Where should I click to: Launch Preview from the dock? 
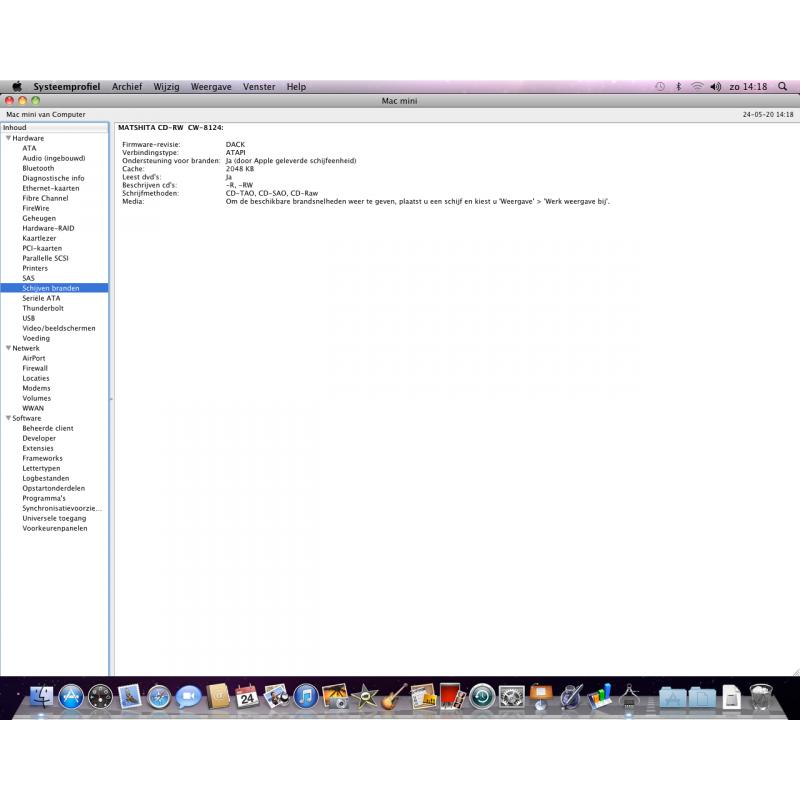(x=277, y=696)
